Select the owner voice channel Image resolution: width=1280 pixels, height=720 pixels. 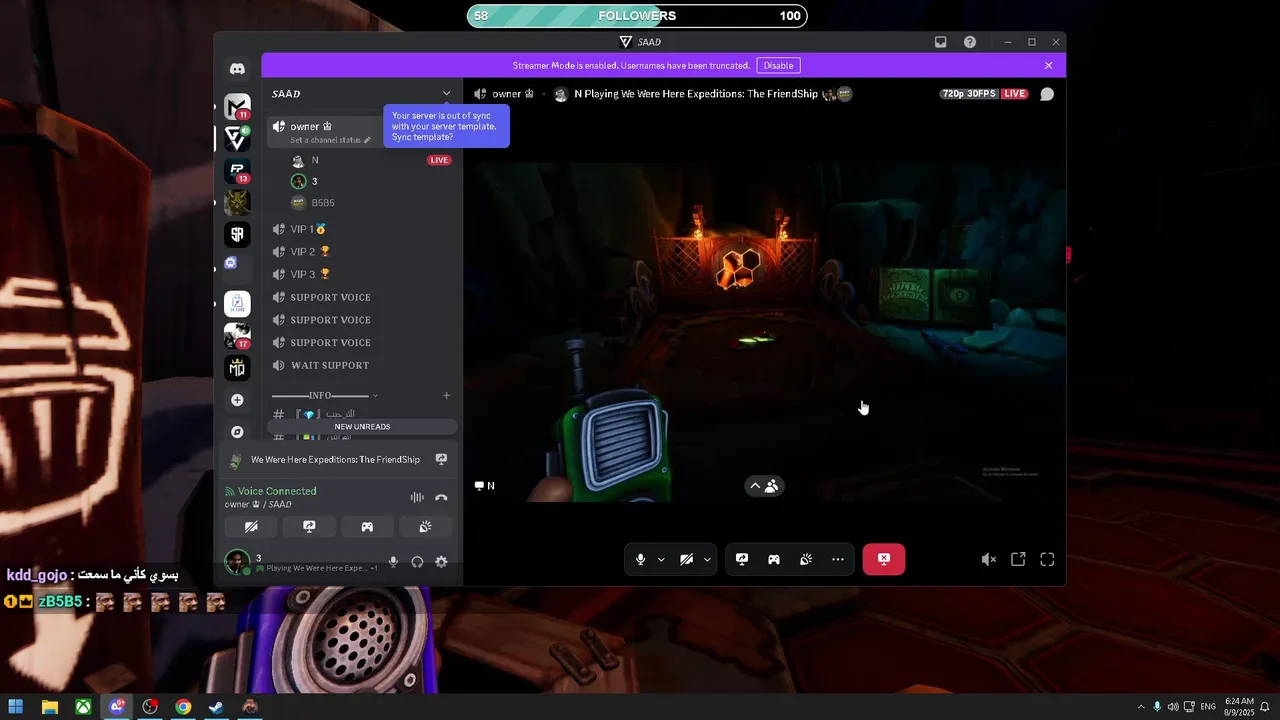[x=325, y=131]
